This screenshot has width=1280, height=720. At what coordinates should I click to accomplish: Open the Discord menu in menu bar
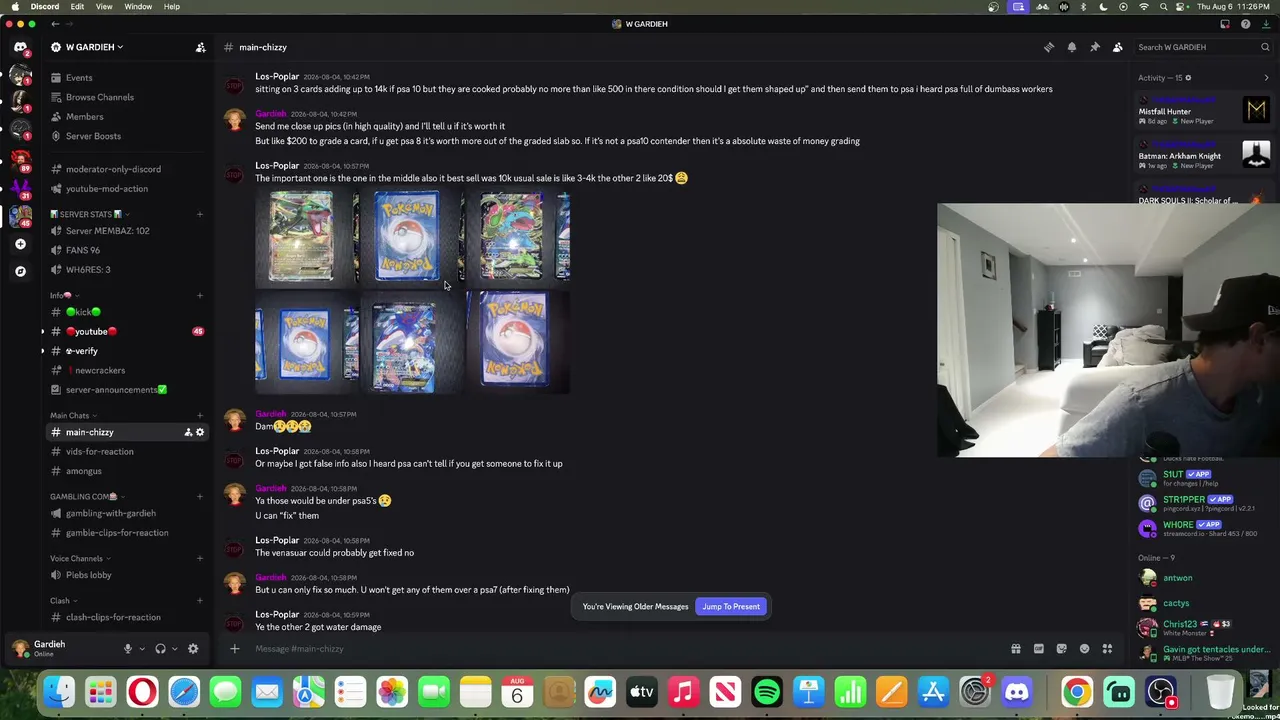pos(45,7)
